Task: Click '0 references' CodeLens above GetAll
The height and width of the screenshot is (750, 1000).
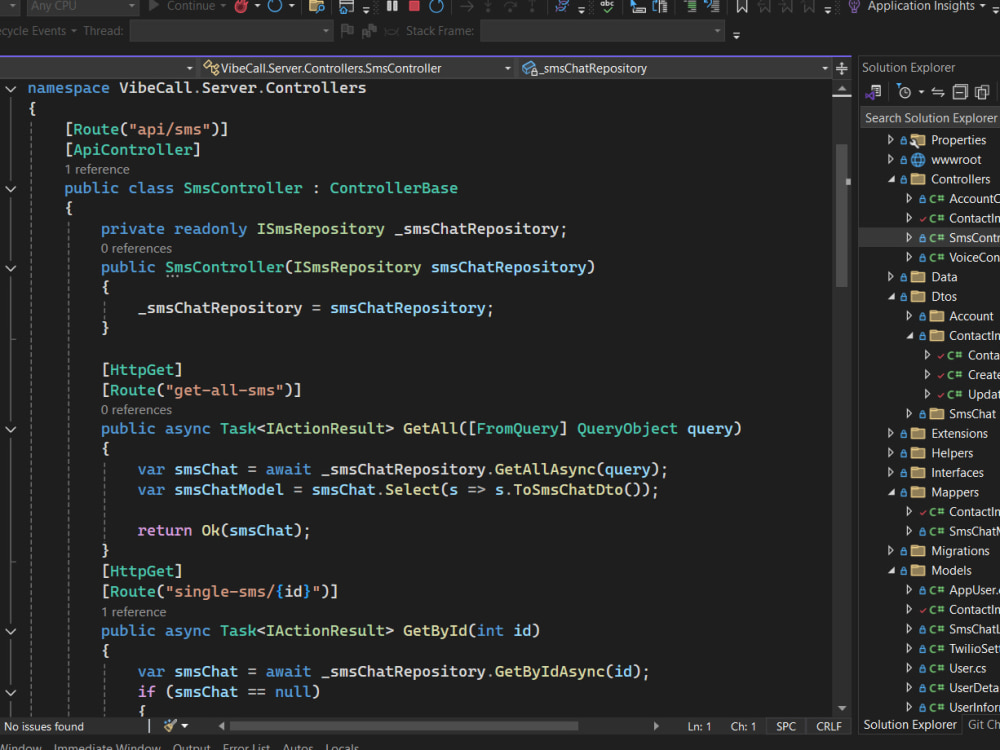Action: tap(136, 410)
